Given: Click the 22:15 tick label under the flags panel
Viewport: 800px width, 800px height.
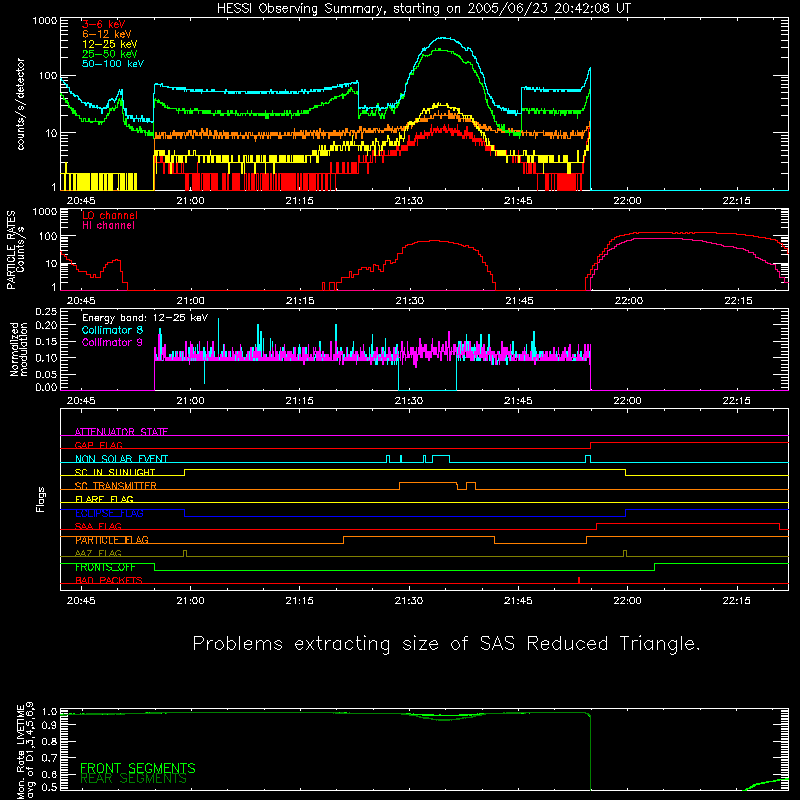Looking at the screenshot, I should tap(736, 601).
